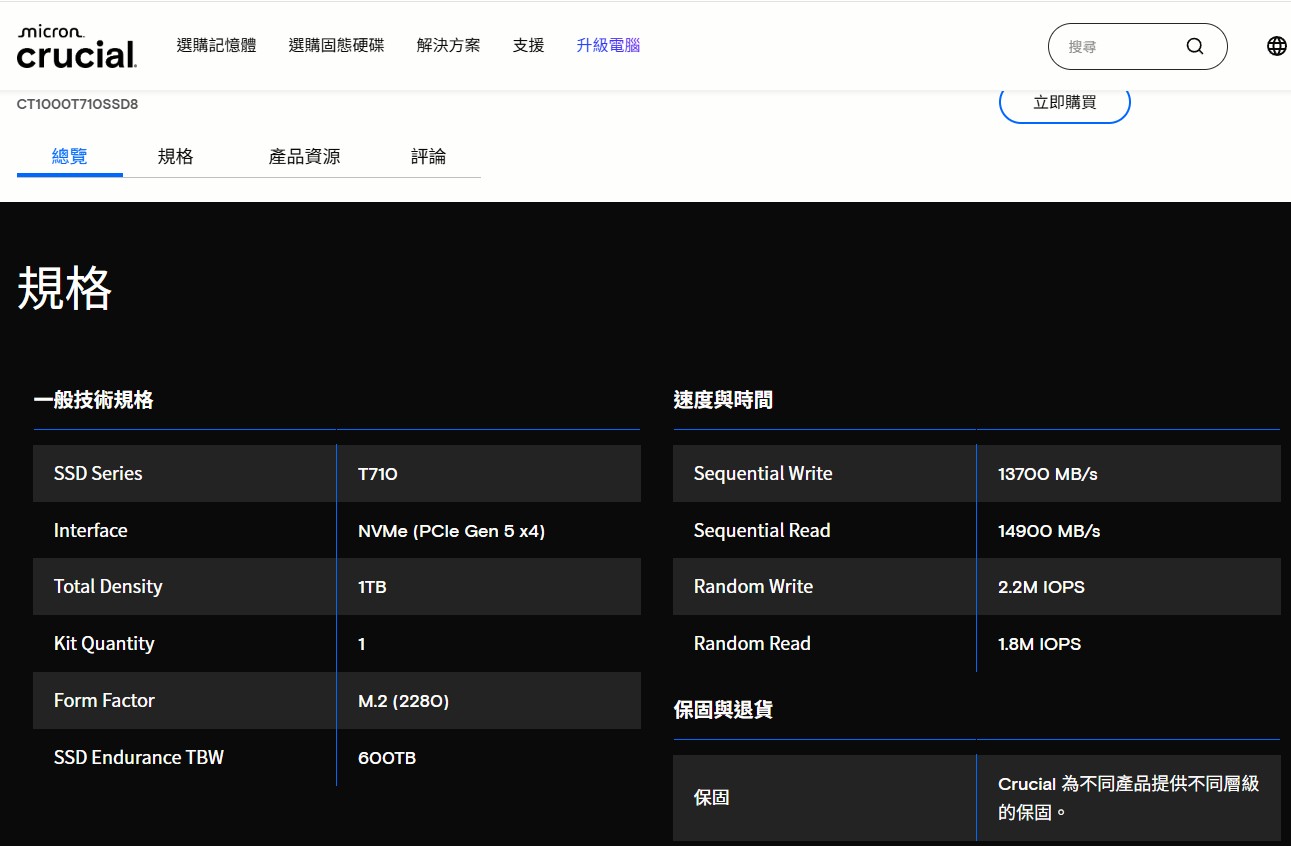Viewport: 1291px width, 846px height.
Task: Click the NVMe (PCIe Gen 5 x4) value
Action: 451,531
